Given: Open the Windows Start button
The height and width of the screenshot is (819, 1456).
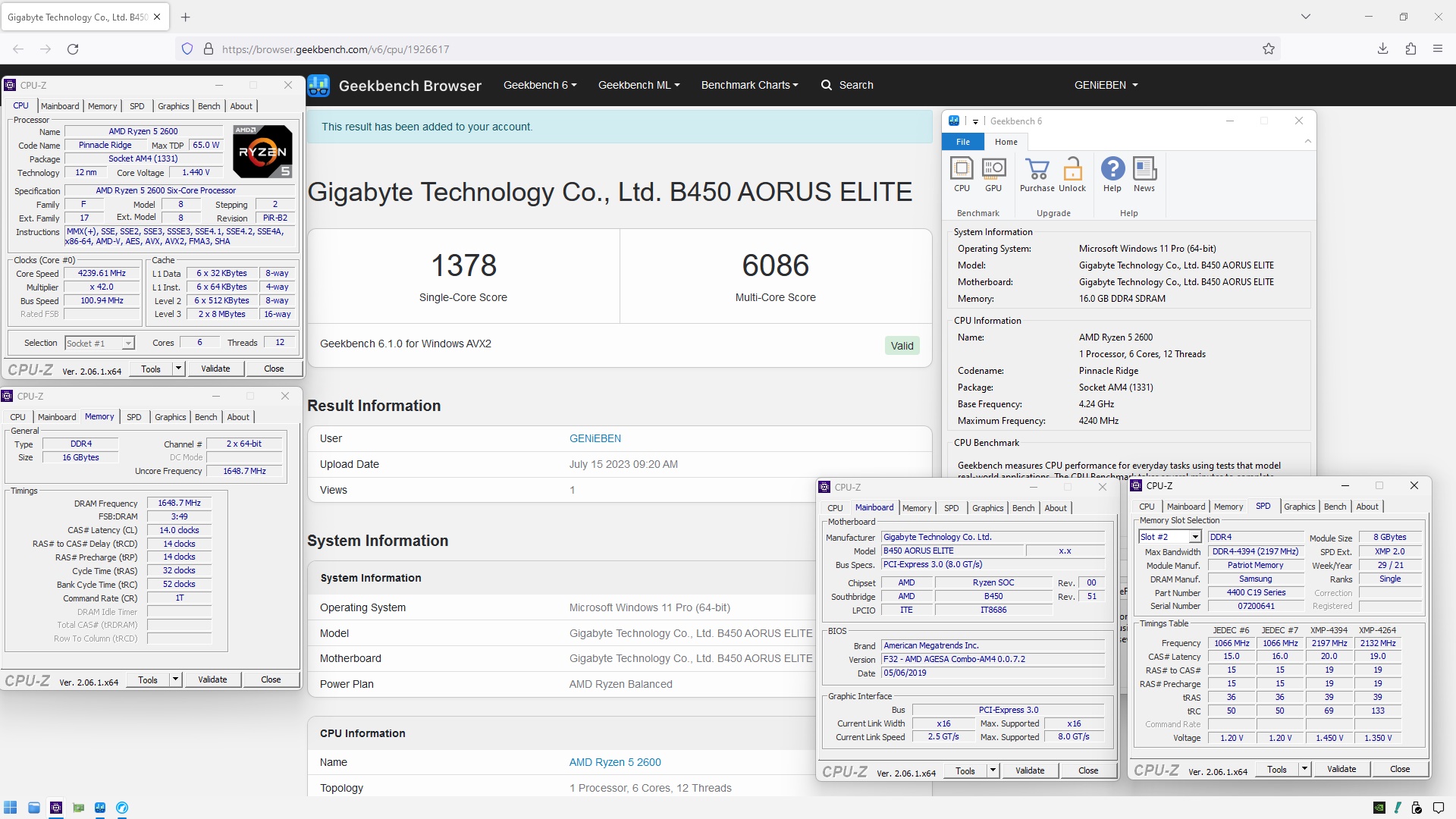Looking at the screenshot, I should click(x=11, y=808).
